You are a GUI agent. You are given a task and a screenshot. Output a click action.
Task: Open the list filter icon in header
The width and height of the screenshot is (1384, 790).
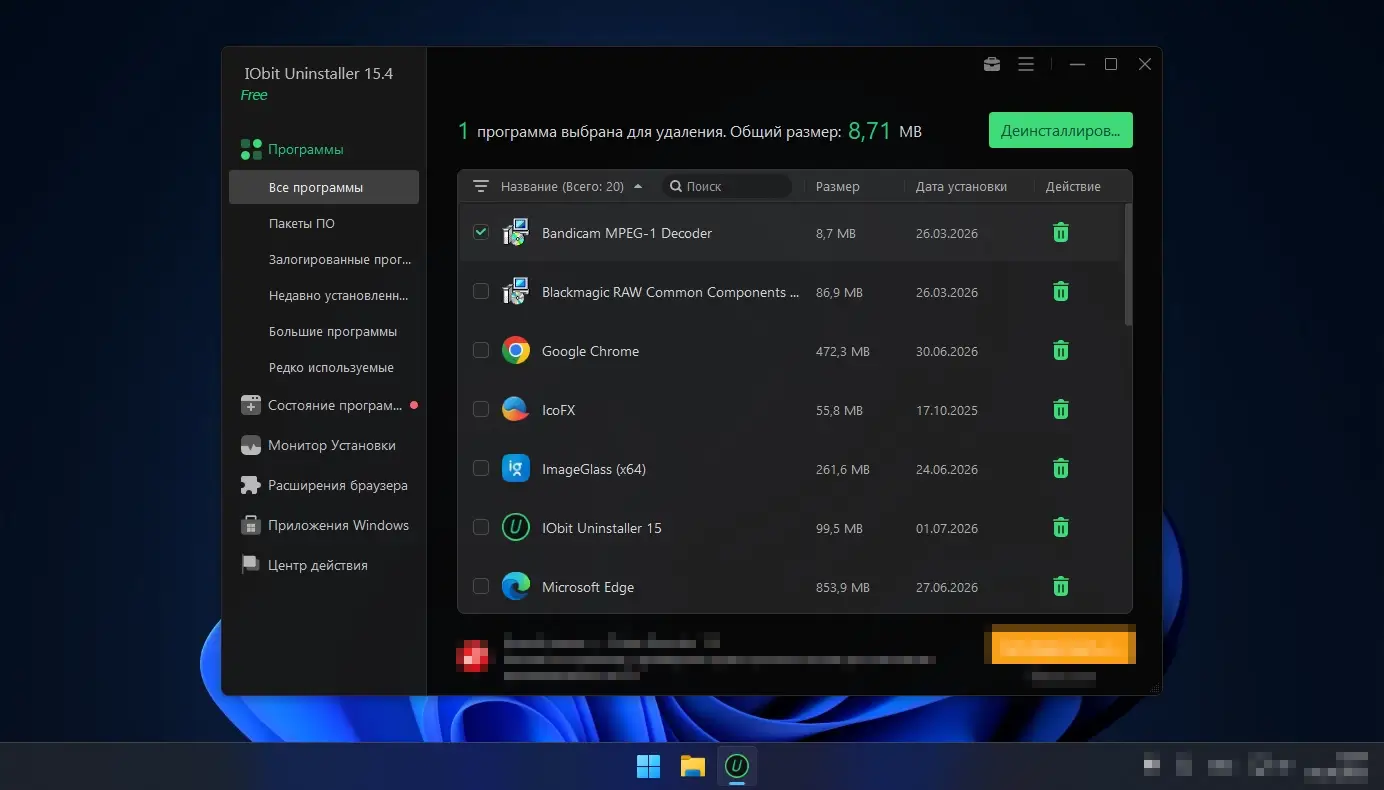(481, 187)
